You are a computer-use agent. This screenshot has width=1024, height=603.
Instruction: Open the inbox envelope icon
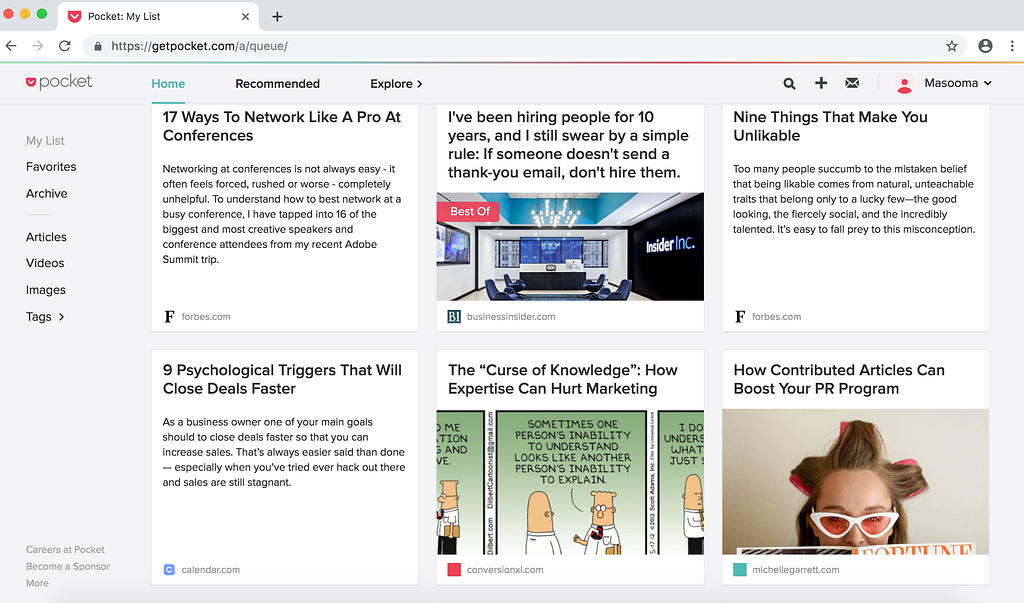pos(852,83)
